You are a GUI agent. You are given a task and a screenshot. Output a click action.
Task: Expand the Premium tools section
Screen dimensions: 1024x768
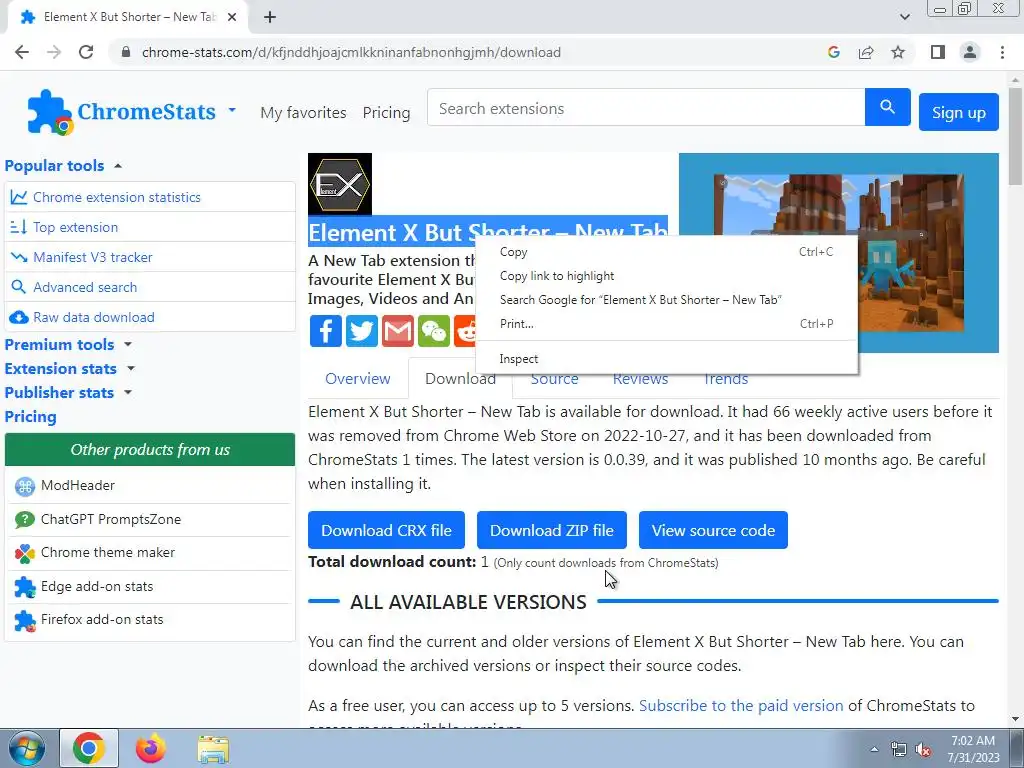[68, 344]
